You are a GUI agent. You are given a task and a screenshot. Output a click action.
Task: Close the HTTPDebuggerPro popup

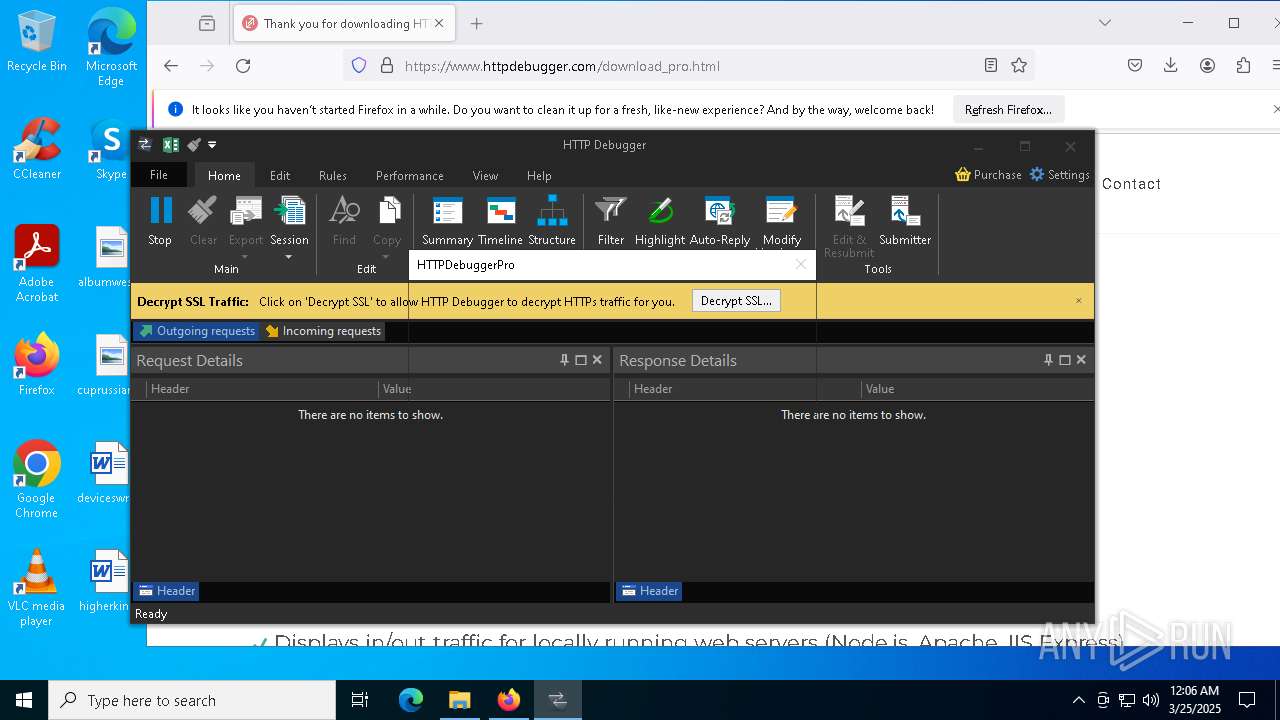pyautogui.click(x=801, y=265)
